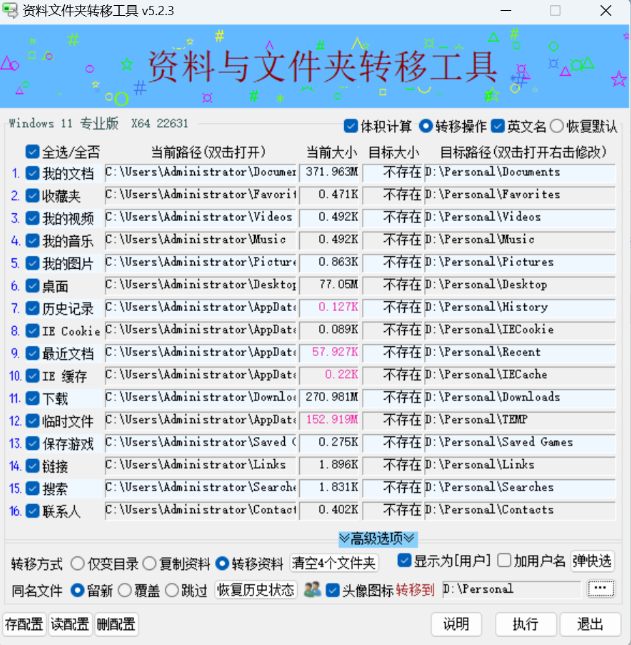Click the 存配置 button
The width and height of the screenshot is (631, 645).
pos(24,624)
